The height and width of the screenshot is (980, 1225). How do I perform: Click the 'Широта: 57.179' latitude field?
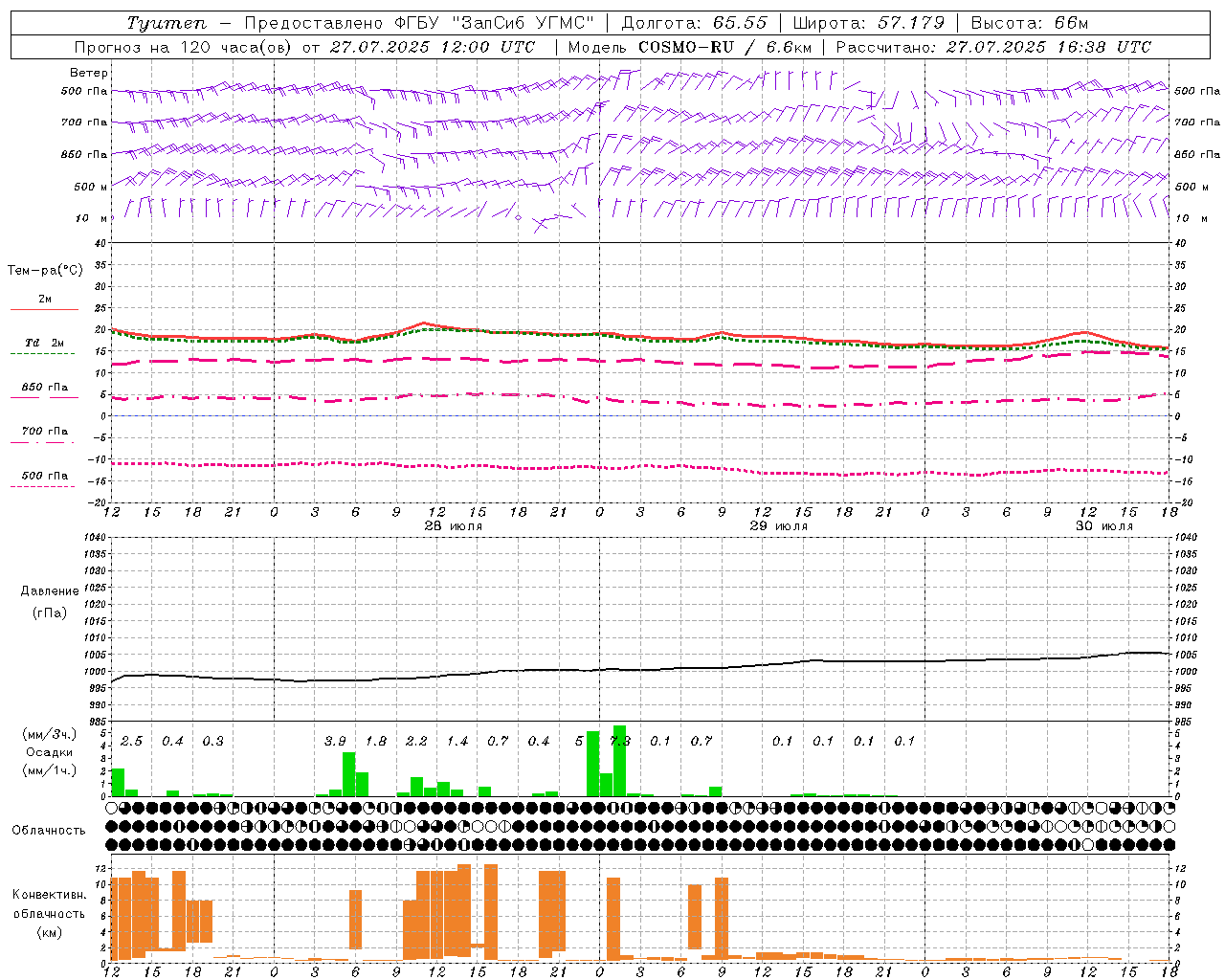868,23
